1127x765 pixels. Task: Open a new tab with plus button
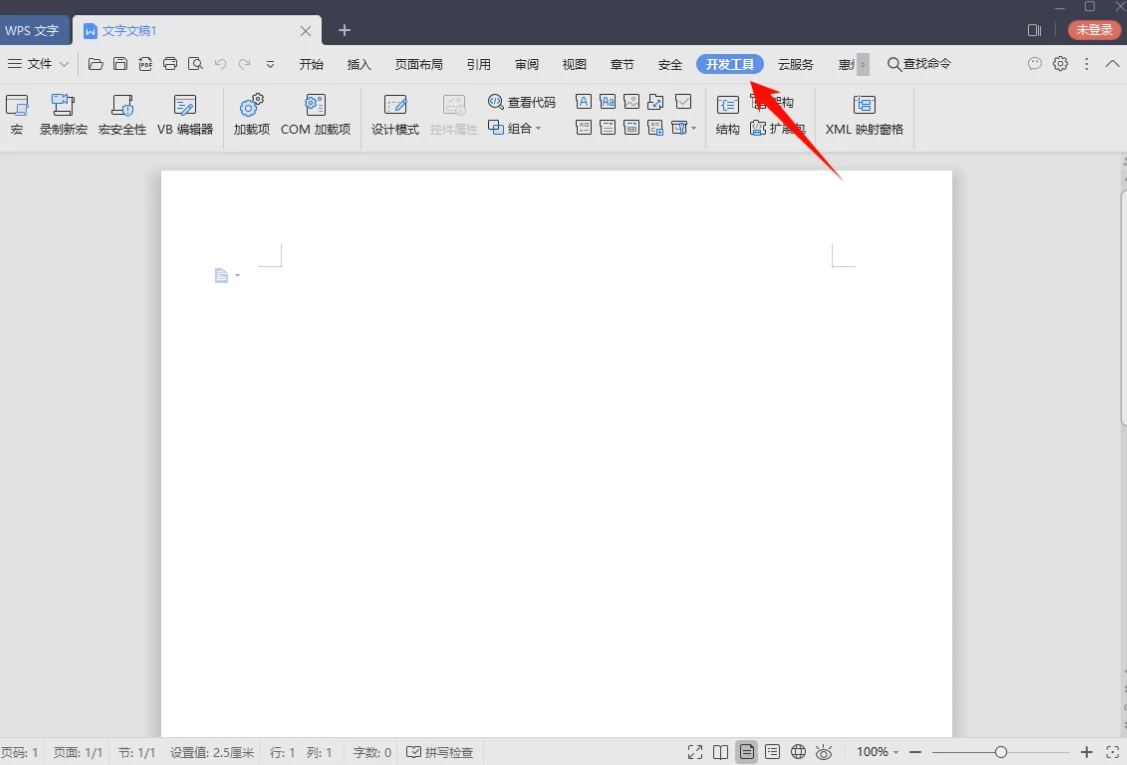pyautogui.click(x=344, y=30)
